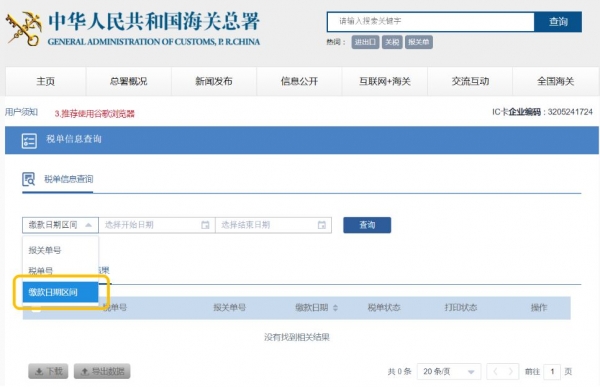Click hot word tag 进出口
Image resolution: width=600 pixels, height=387 pixels.
365,42
